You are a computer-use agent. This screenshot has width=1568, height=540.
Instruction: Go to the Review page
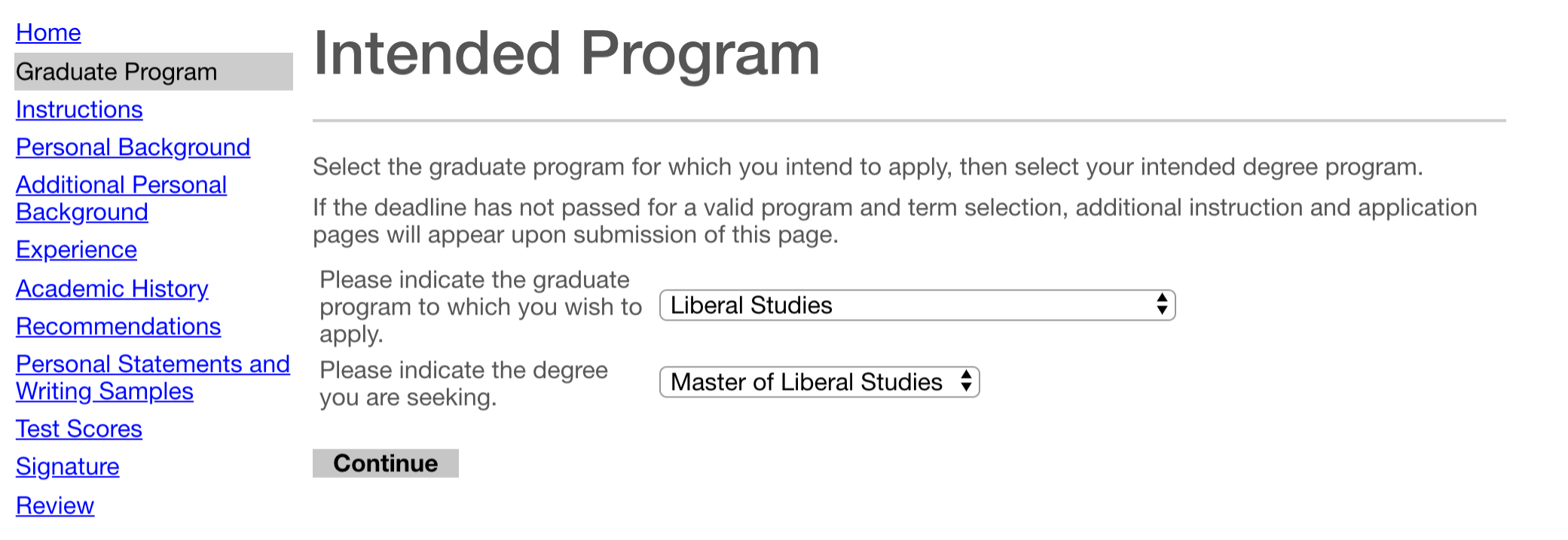55,505
